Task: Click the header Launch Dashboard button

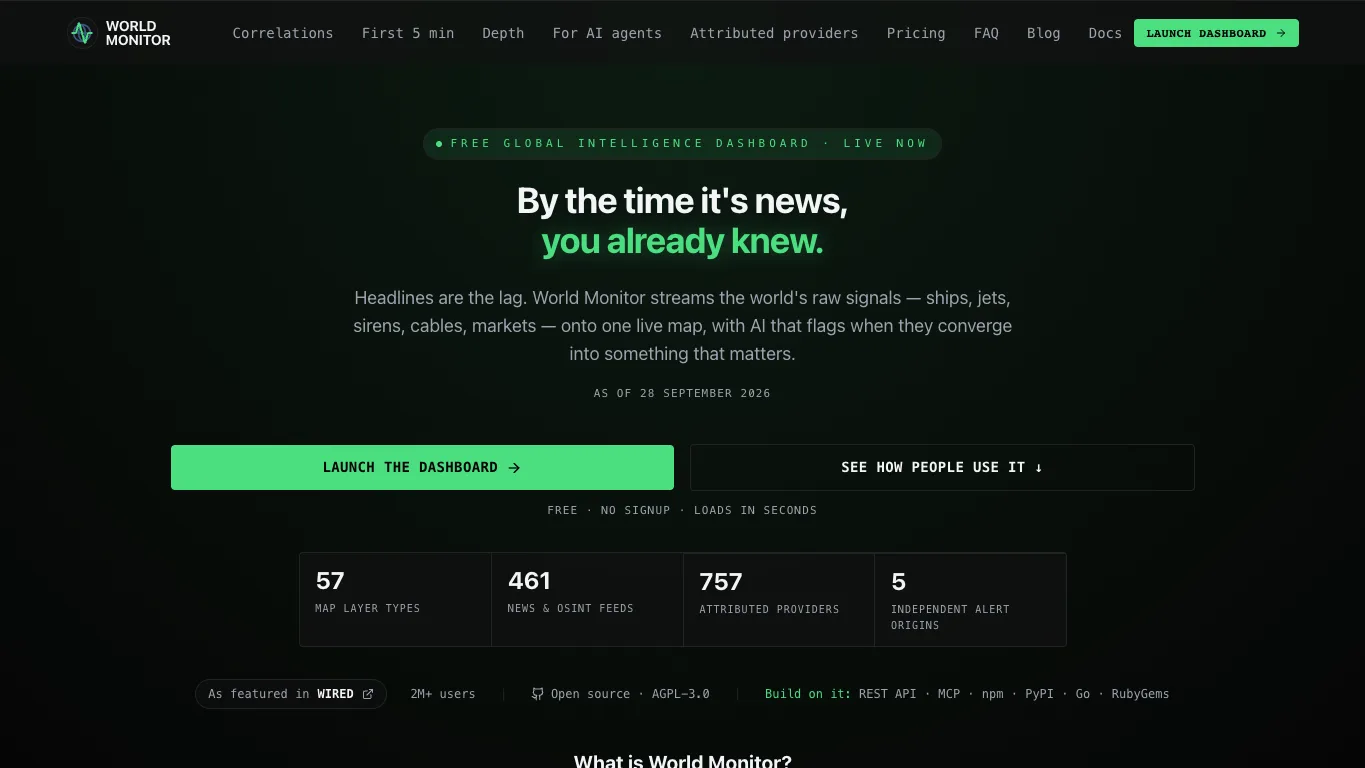Action: pos(1216,33)
